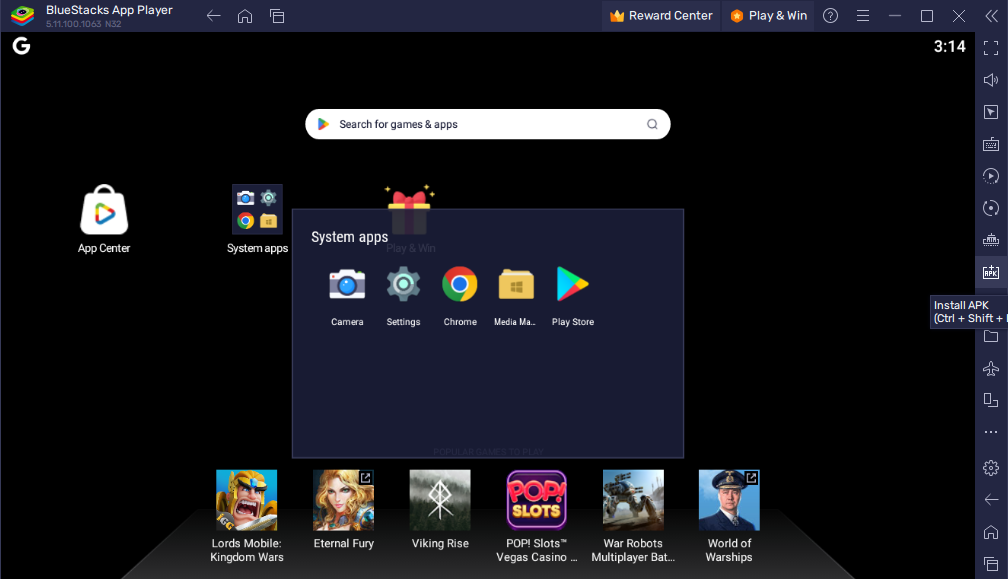Screen dimensions: 1008x579
Task: Open the Viking Rise game
Action: coord(440,500)
